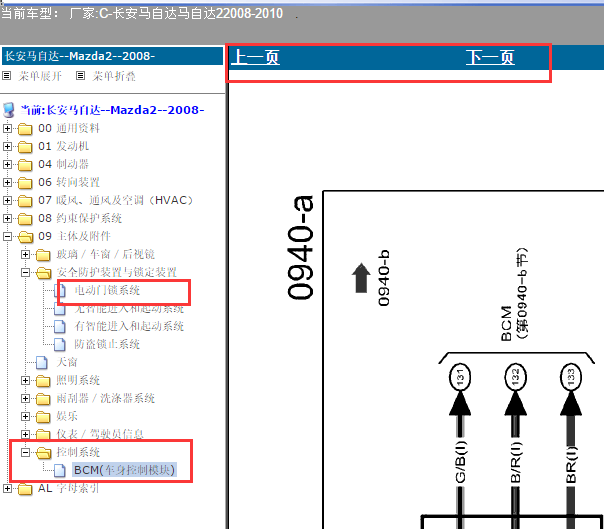This screenshot has height=529, width=604.
Task: Expand the 00 通用资料 node
Action: (x=7, y=128)
